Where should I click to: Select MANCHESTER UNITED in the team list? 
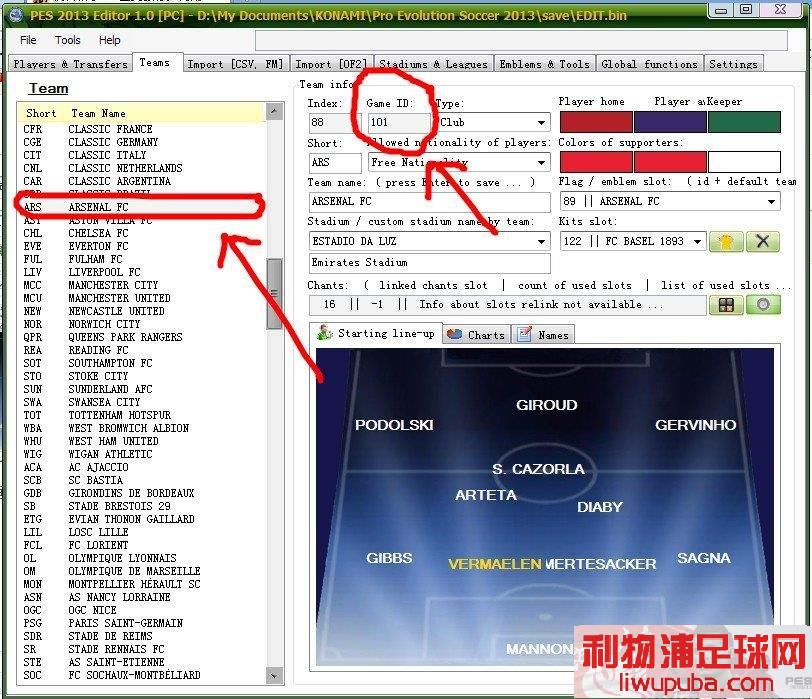[140, 298]
